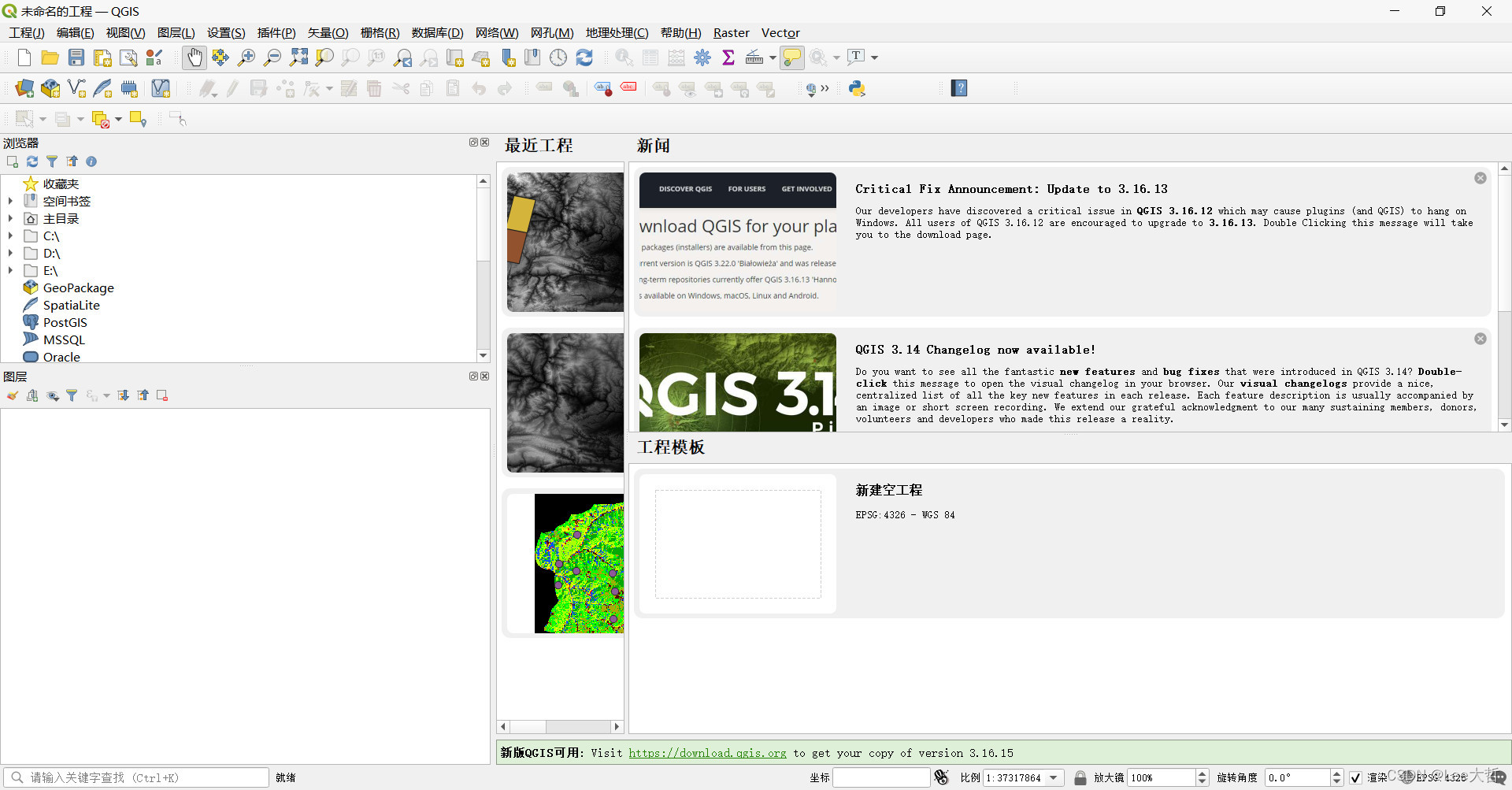This screenshot has width=1512, height=790.
Task: Click the news panel scroll-down arrow
Action: pos(1504,425)
